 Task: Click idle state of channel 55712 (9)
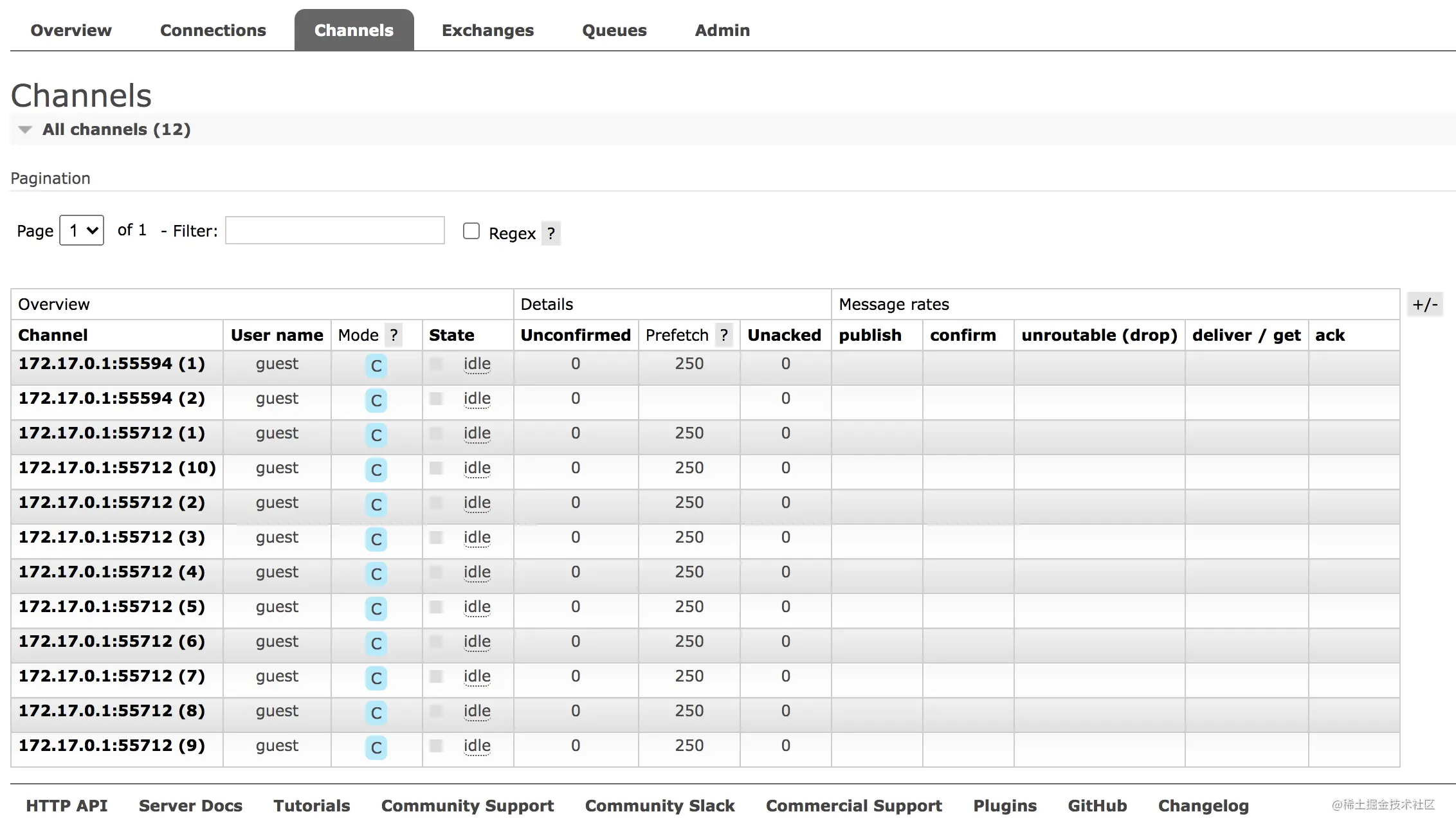477,746
